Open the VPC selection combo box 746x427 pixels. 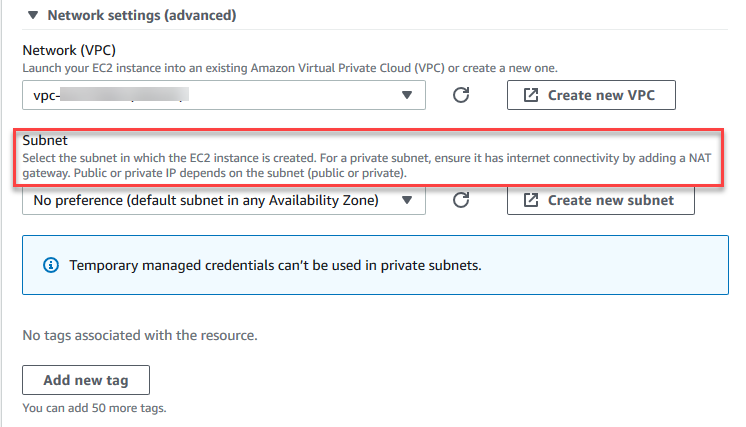coord(210,95)
